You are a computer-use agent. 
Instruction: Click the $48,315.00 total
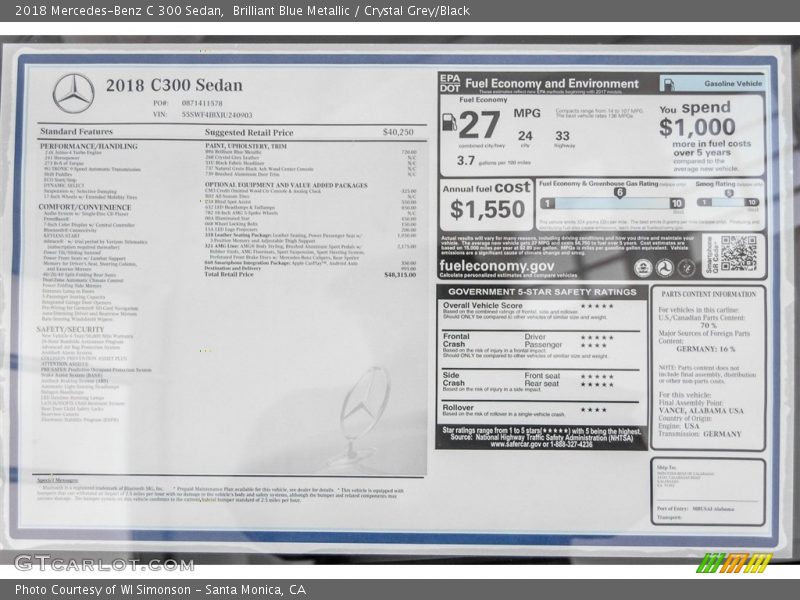[x=400, y=274]
